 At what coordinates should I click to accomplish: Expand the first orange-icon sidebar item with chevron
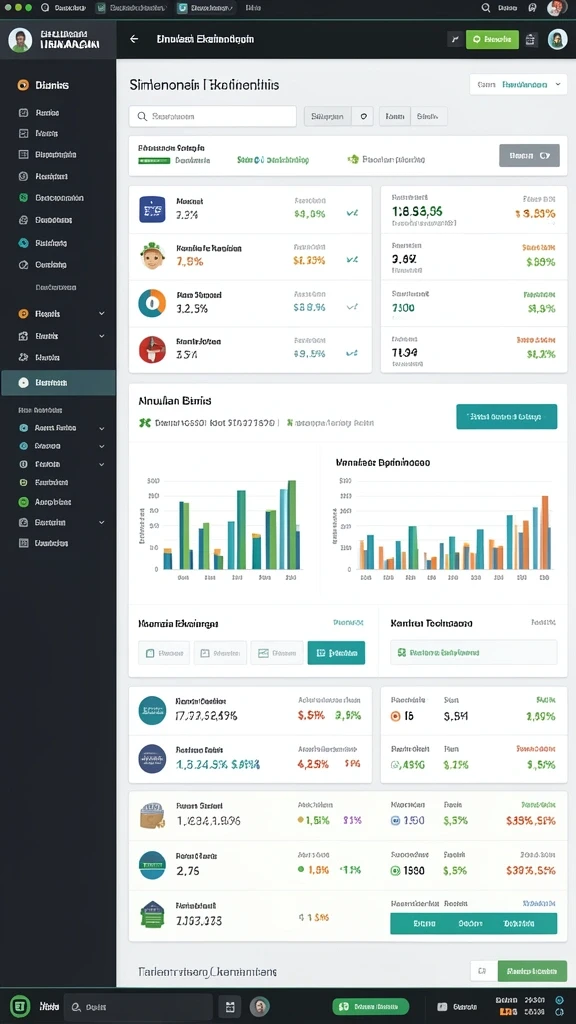point(61,313)
